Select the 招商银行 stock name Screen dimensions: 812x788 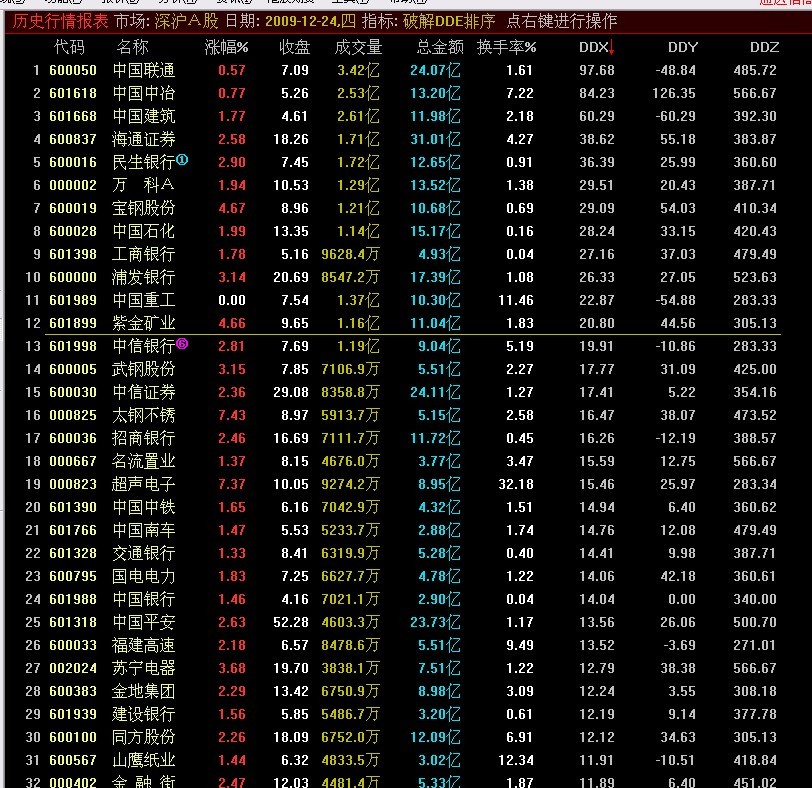click(144, 438)
